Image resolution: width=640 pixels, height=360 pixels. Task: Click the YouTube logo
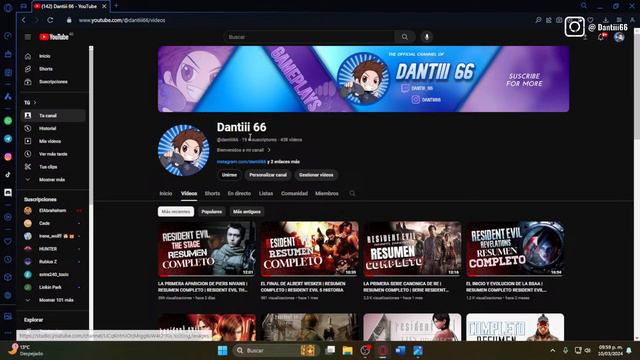54,37
